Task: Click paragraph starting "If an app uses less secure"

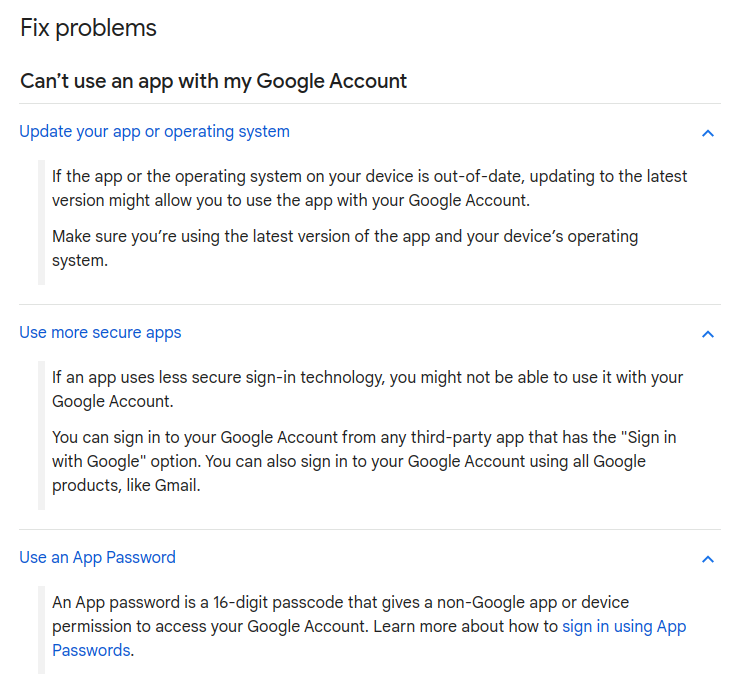Action: [x=367, y=389]
